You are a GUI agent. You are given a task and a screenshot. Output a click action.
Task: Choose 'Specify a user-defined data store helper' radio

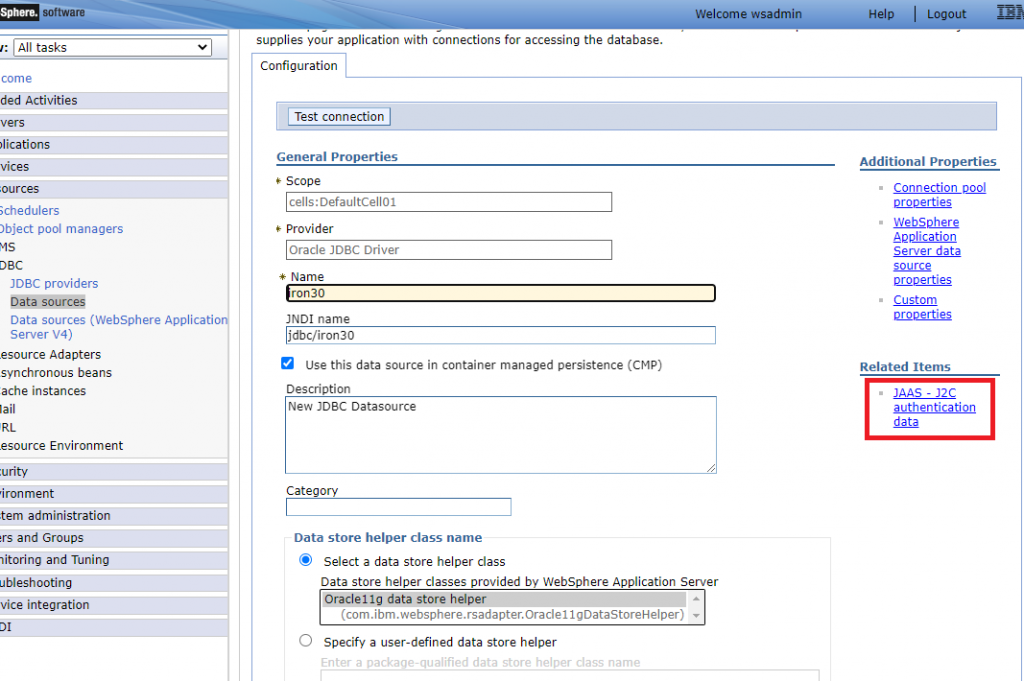click(306, 641)
